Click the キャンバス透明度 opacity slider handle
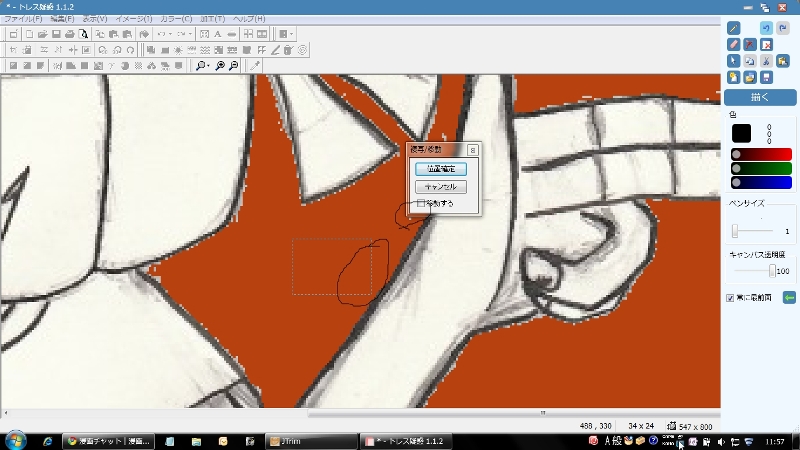 [772, 271]
